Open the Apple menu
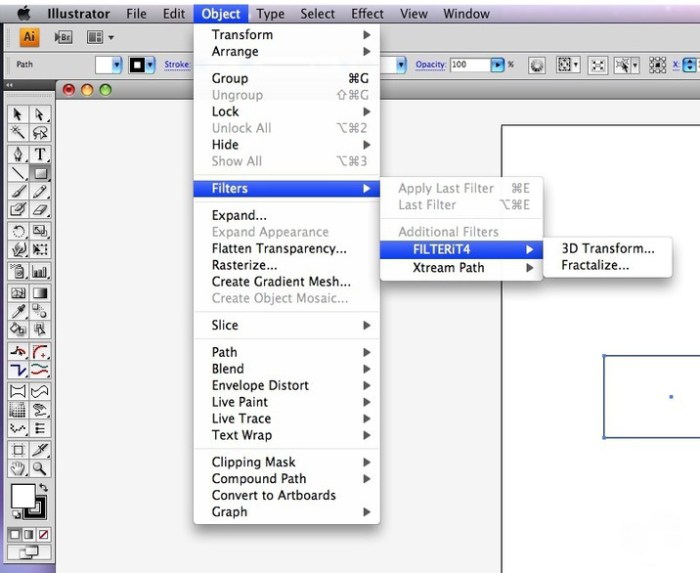 tap(24, 14)
